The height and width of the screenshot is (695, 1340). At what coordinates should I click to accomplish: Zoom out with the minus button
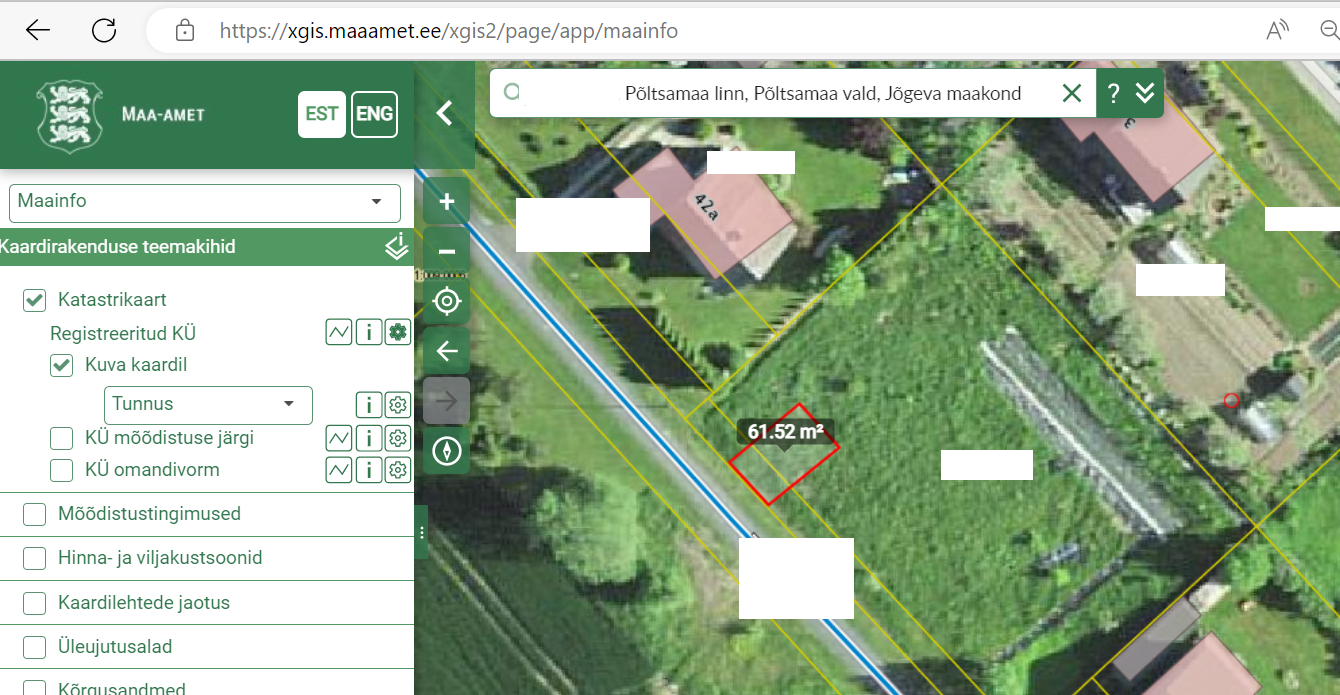tap(446, 252)
